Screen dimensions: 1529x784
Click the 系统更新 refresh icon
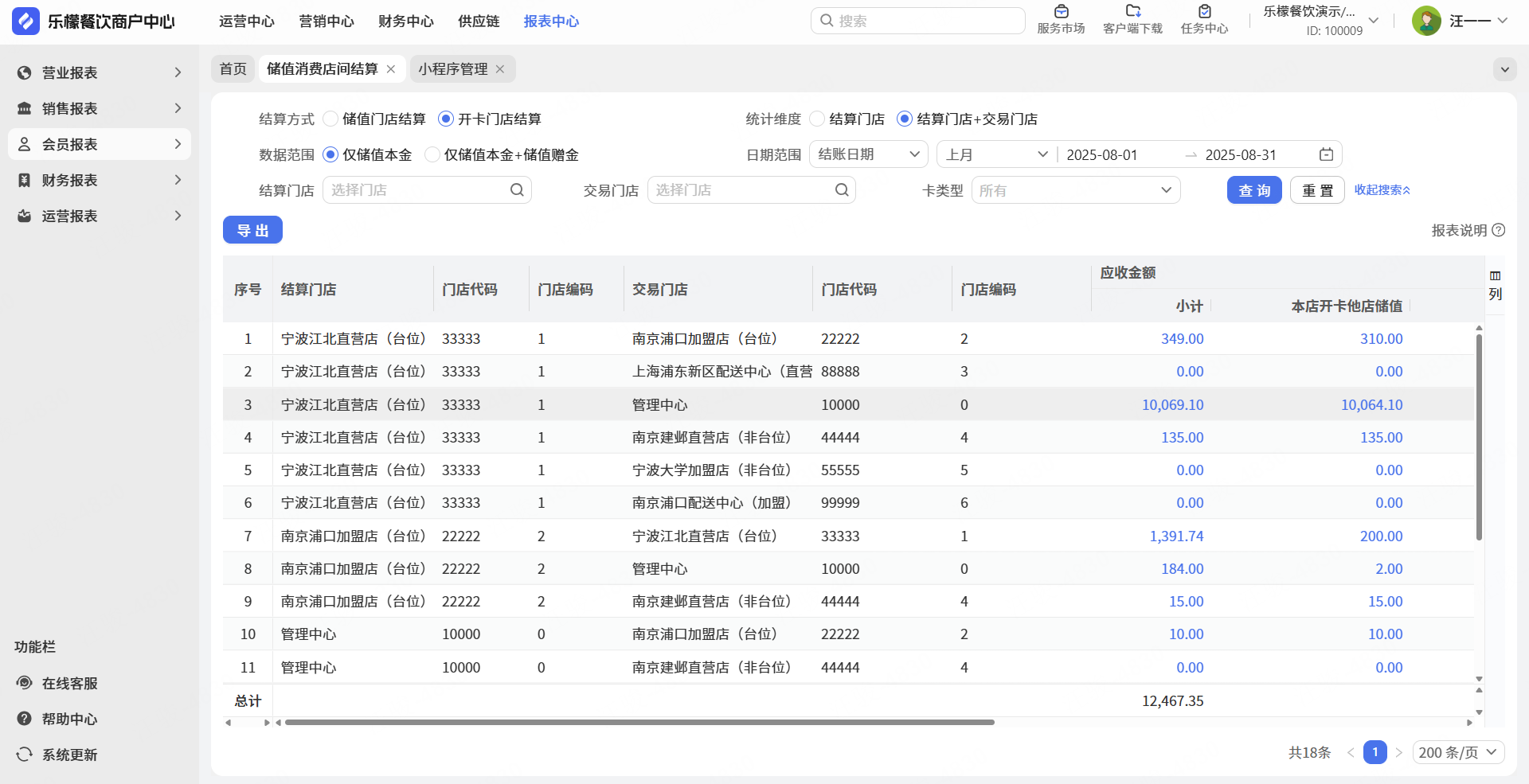[x=25, y=755]
